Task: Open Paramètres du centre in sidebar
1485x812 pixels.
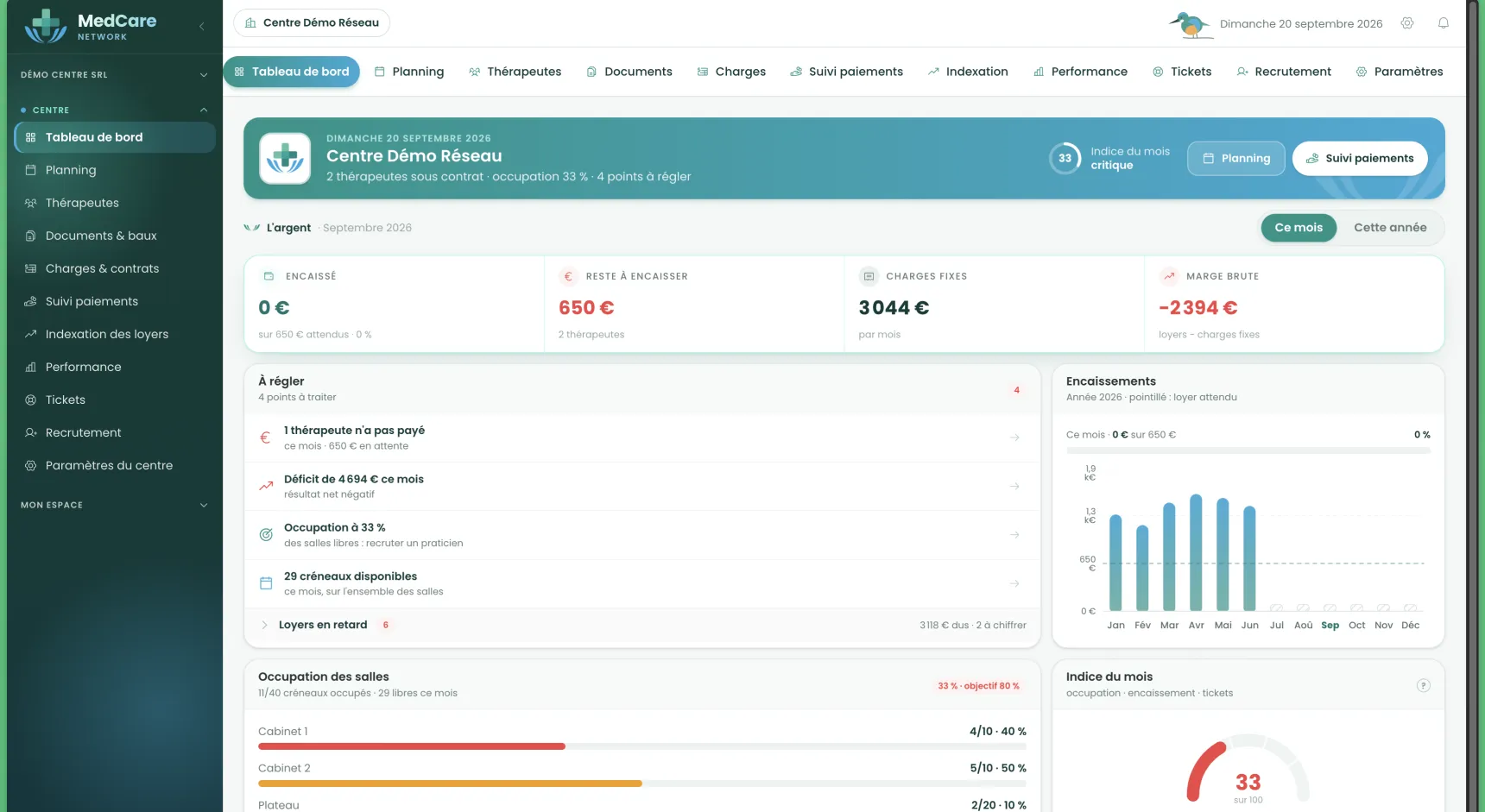Action: [115, 465]
